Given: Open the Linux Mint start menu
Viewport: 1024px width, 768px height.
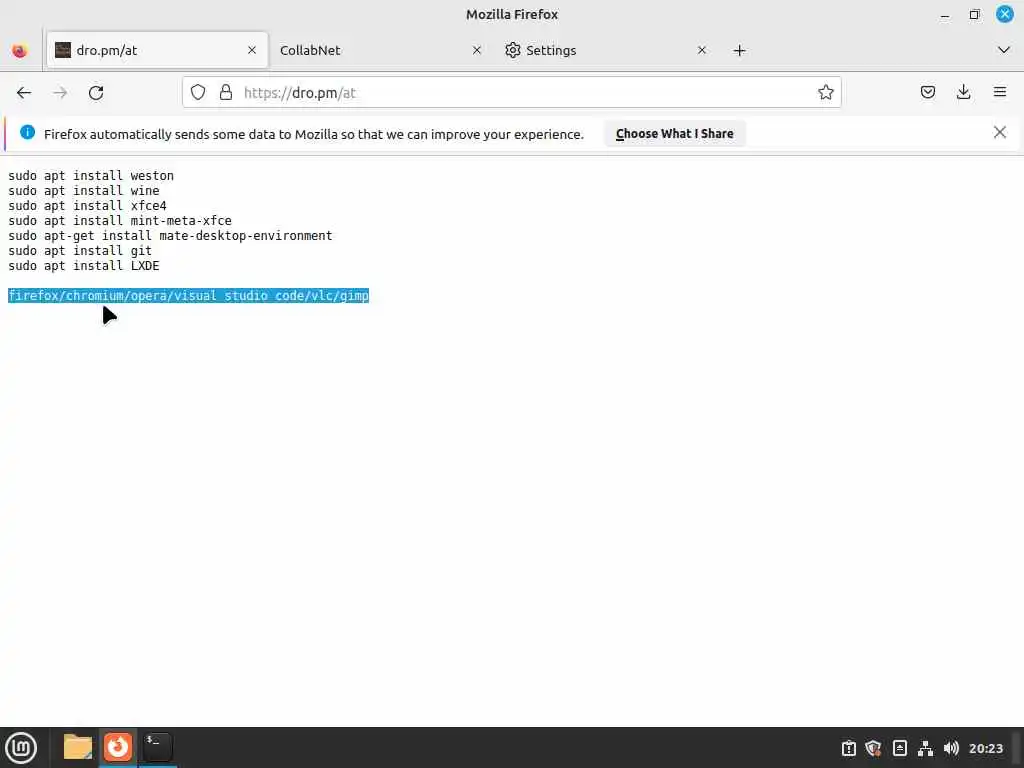Looking at the screenshot, I should point(21,747).
